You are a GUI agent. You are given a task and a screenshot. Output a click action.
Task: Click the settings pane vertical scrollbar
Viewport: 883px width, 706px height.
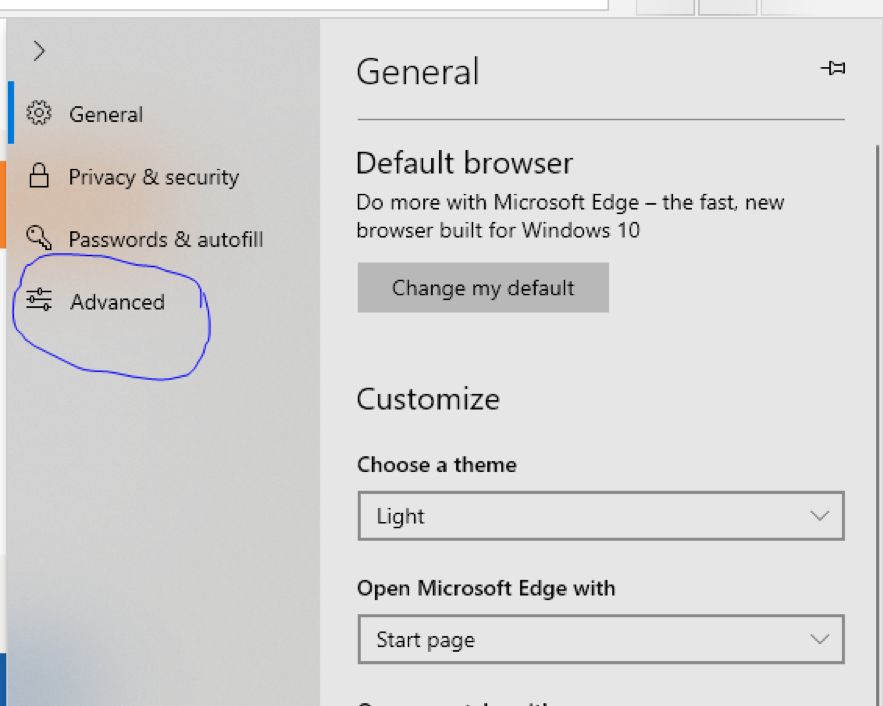(877, 300)
